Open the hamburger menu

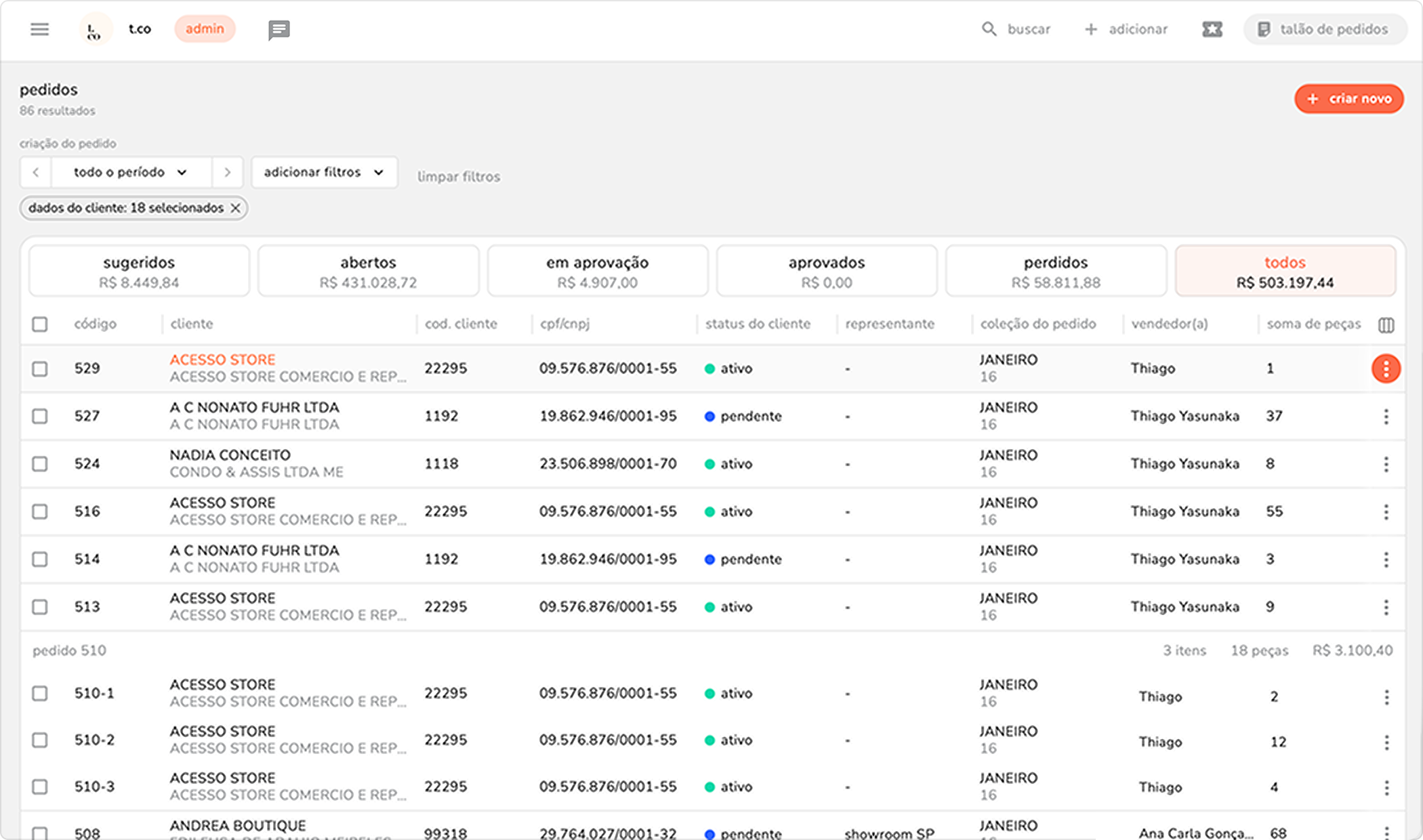(40, 29)
